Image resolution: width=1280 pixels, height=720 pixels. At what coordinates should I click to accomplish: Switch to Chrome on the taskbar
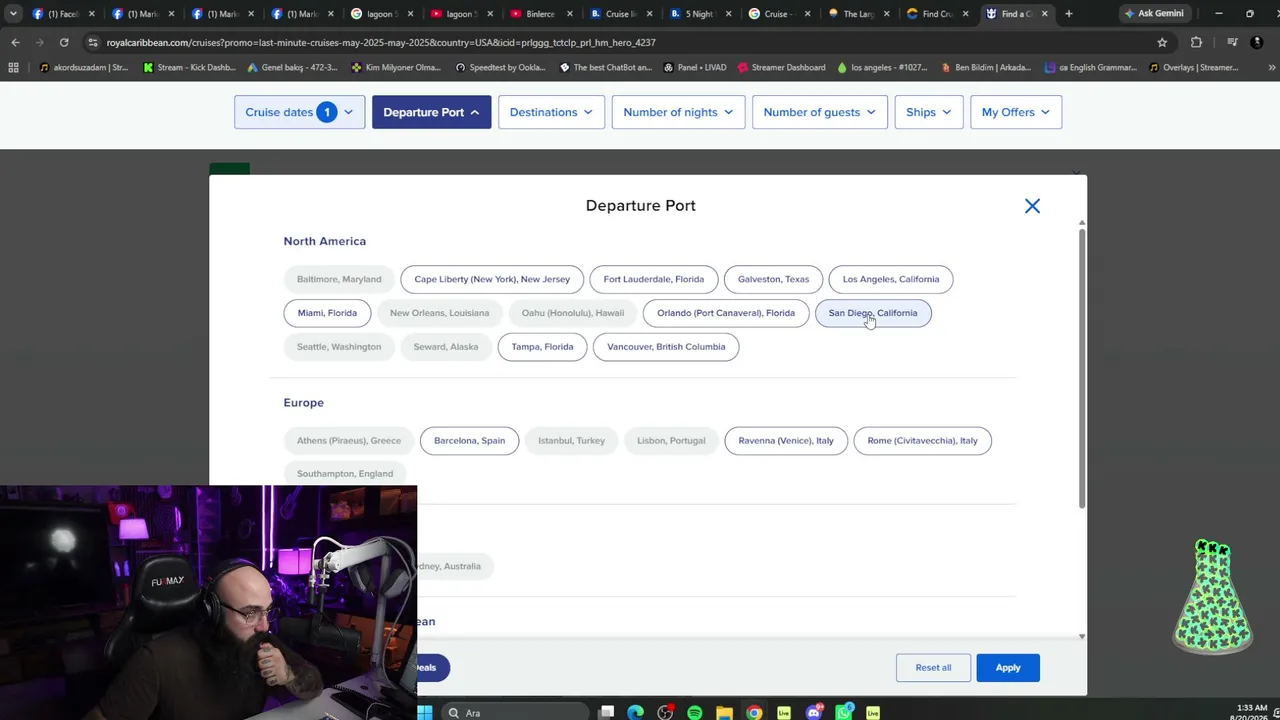(754, 713)
